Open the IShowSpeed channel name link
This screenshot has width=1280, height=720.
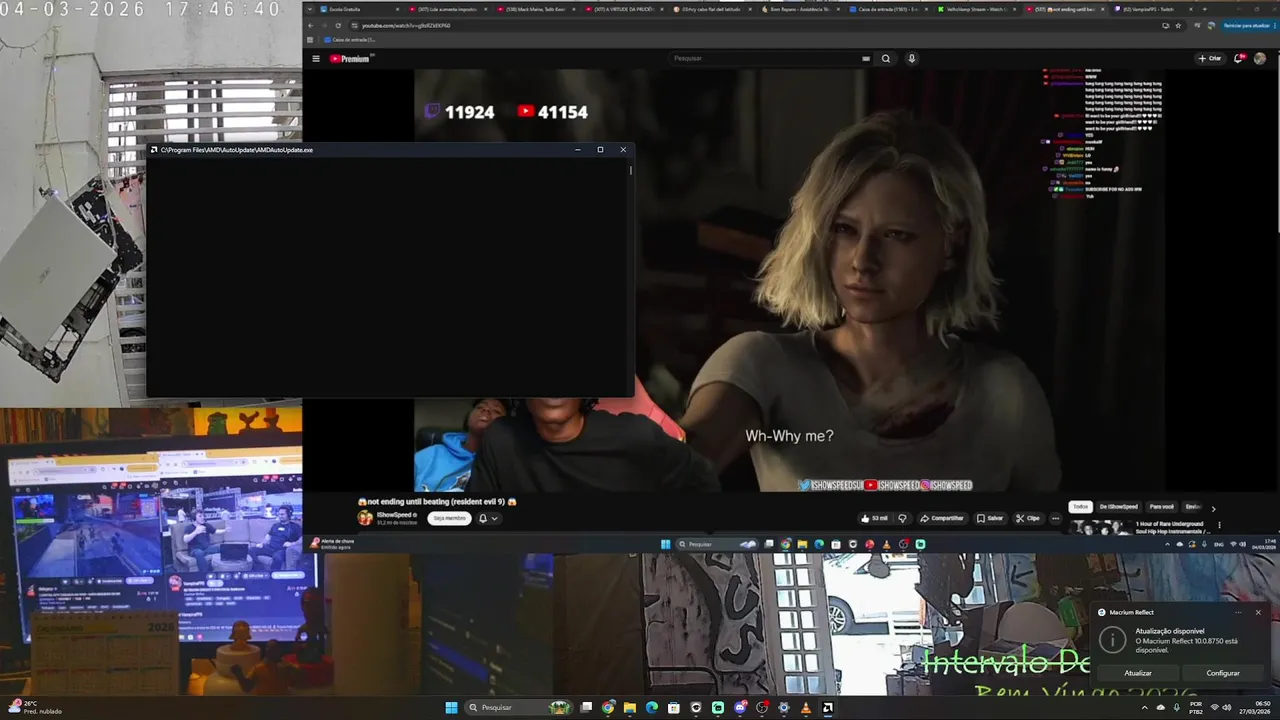[394, 515]
